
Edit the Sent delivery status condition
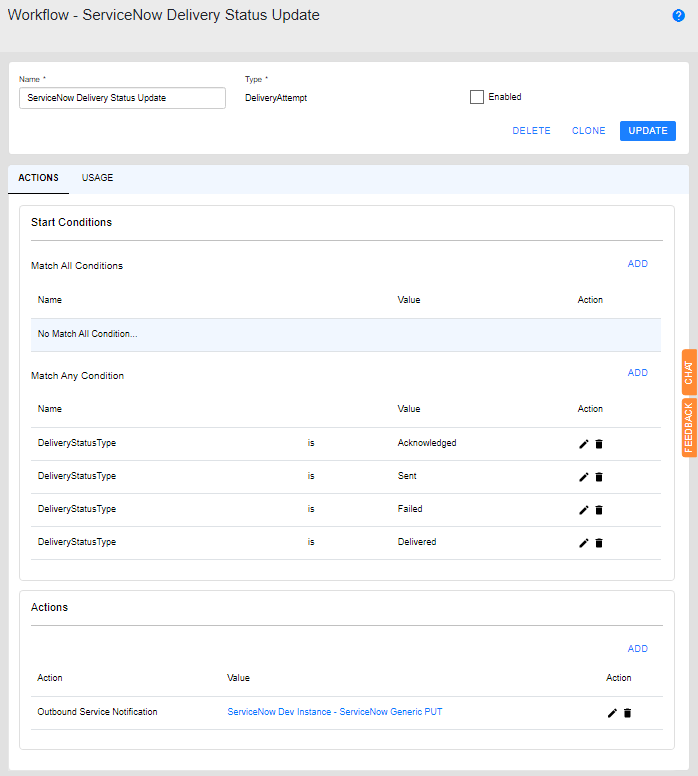click(x=584, y=477)
